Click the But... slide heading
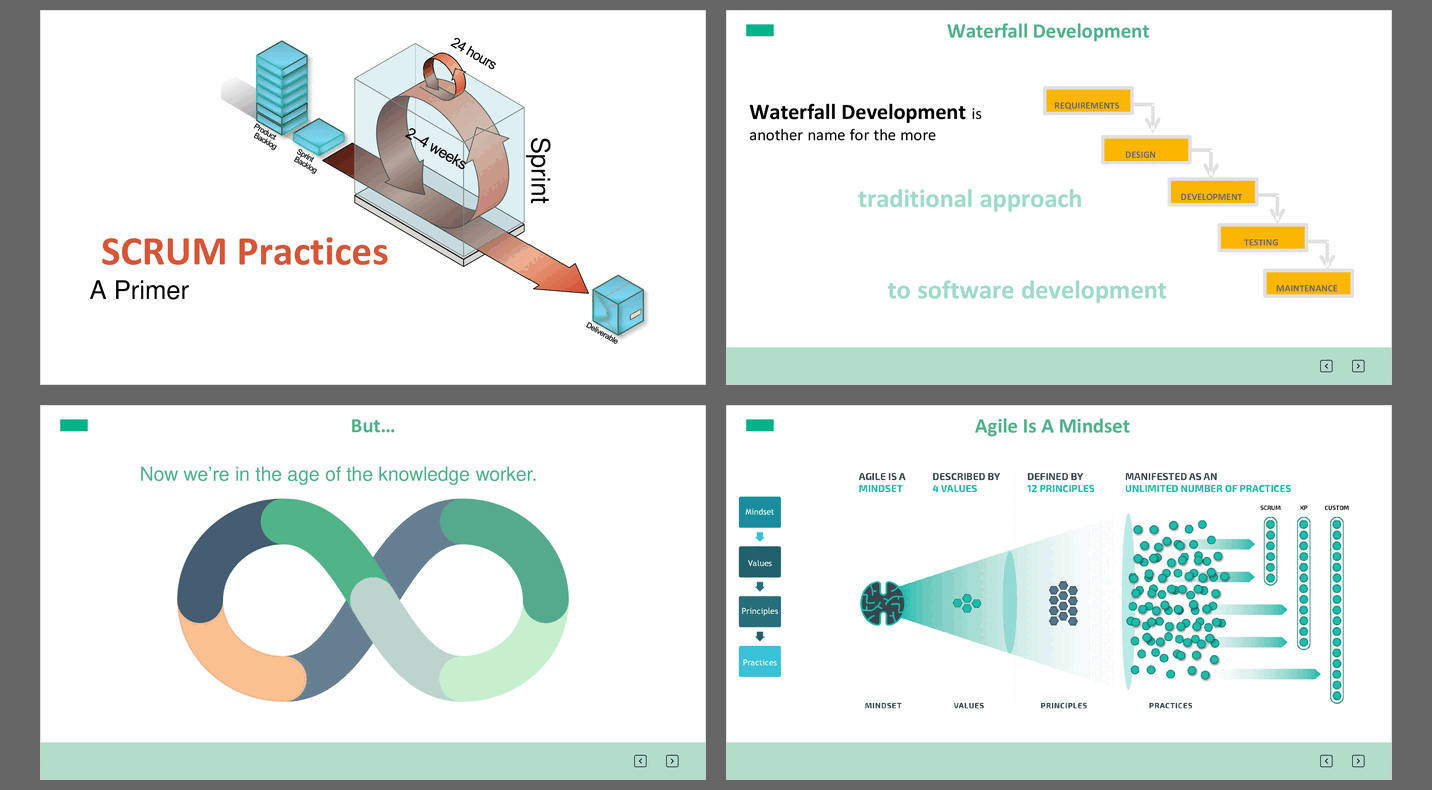Image resolution: width=1432 pixels, height=790 pixels. 373,426
